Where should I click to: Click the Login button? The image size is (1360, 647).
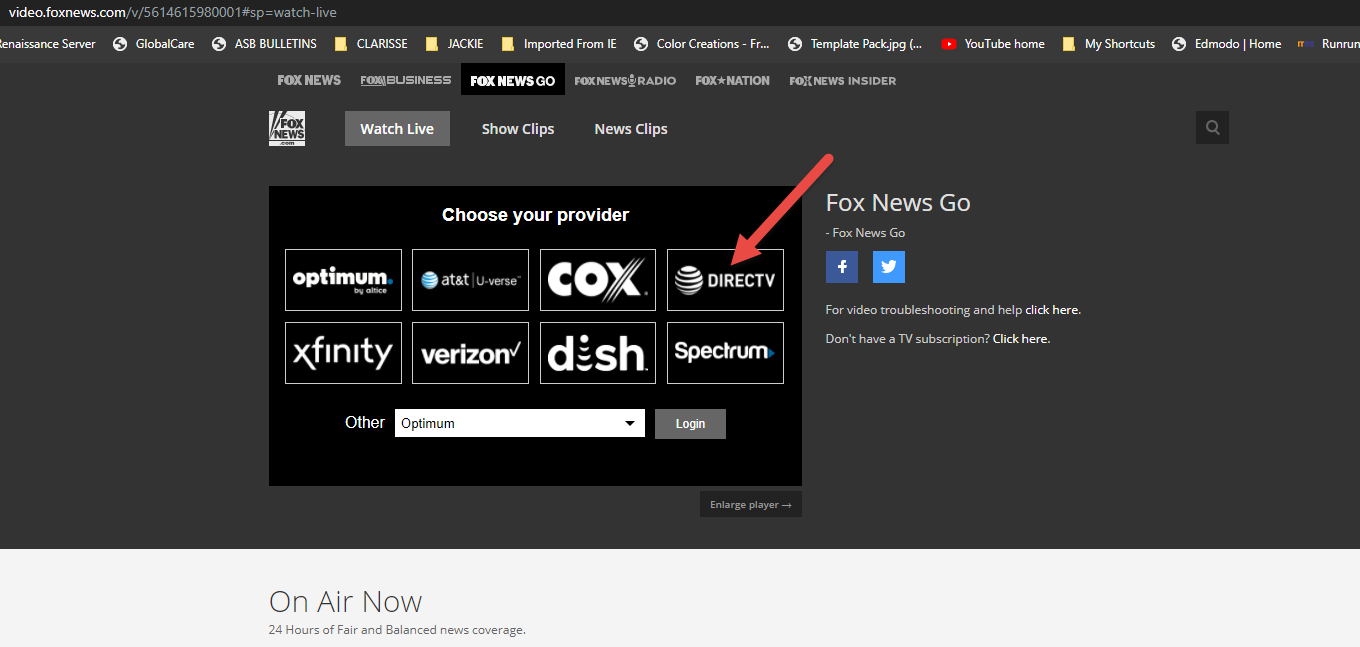pos(690,424)
